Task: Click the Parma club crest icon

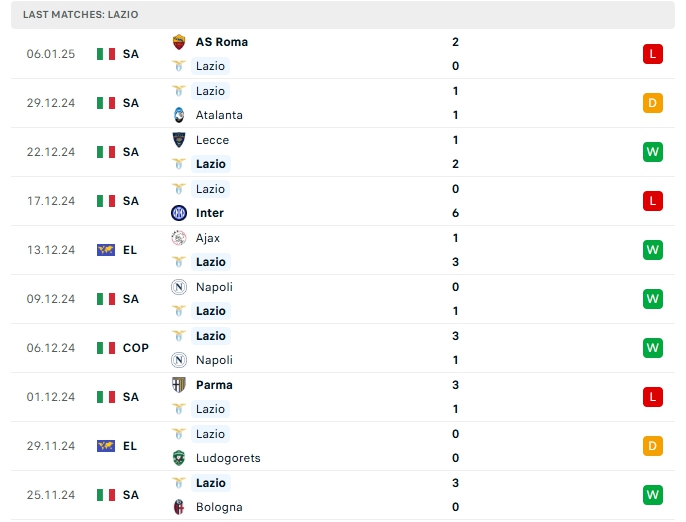Action: [179, 385]
